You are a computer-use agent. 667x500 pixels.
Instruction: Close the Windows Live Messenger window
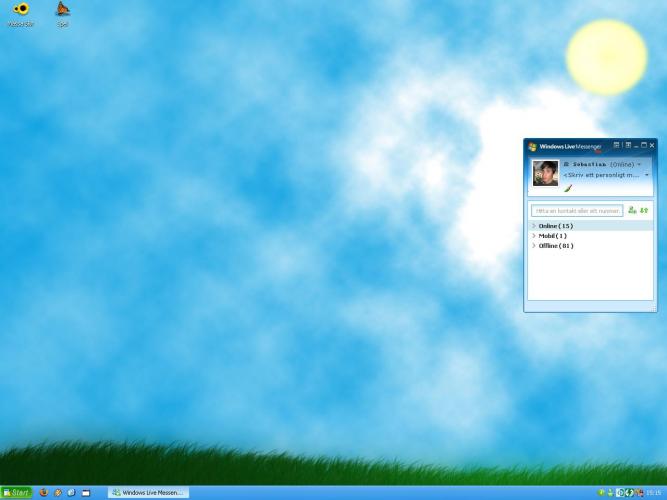(x=652, y=146)
